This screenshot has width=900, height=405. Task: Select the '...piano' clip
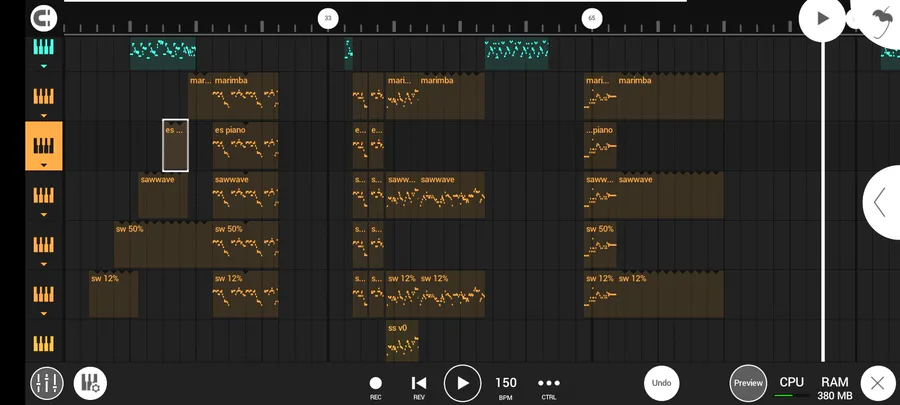click(x=600, y=146)
